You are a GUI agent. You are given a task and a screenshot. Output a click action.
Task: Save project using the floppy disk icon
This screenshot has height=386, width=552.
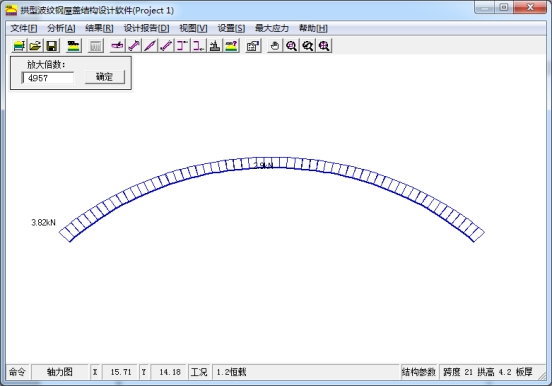click(52, 46)
